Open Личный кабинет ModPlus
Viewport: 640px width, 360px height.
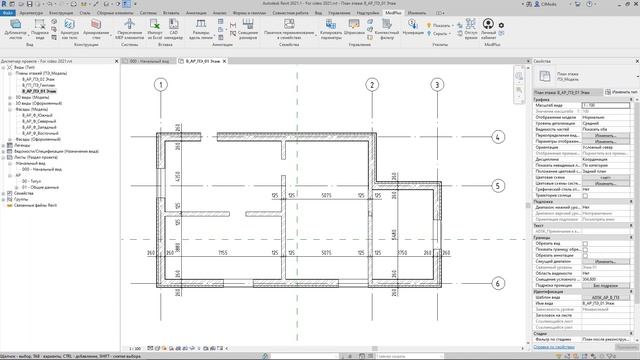coord(488,29)
